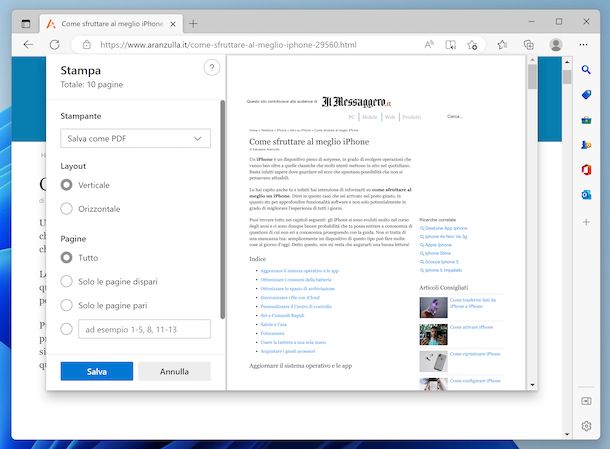Open the Settings and more ellipsis menu
610x449 pixels.
(x=583, y=45)
